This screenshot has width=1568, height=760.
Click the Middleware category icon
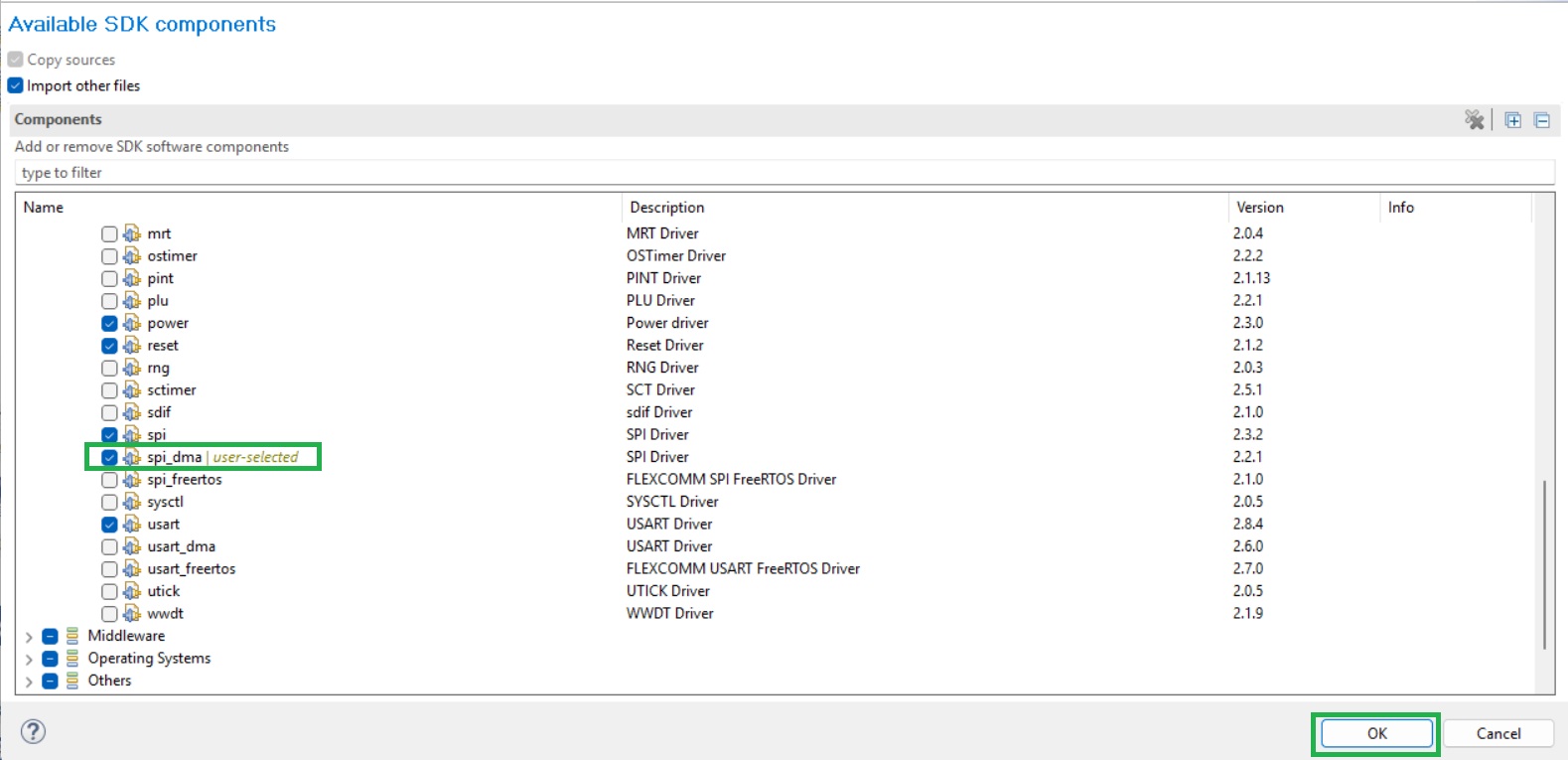pyautogui.click(x=72, y=636)
